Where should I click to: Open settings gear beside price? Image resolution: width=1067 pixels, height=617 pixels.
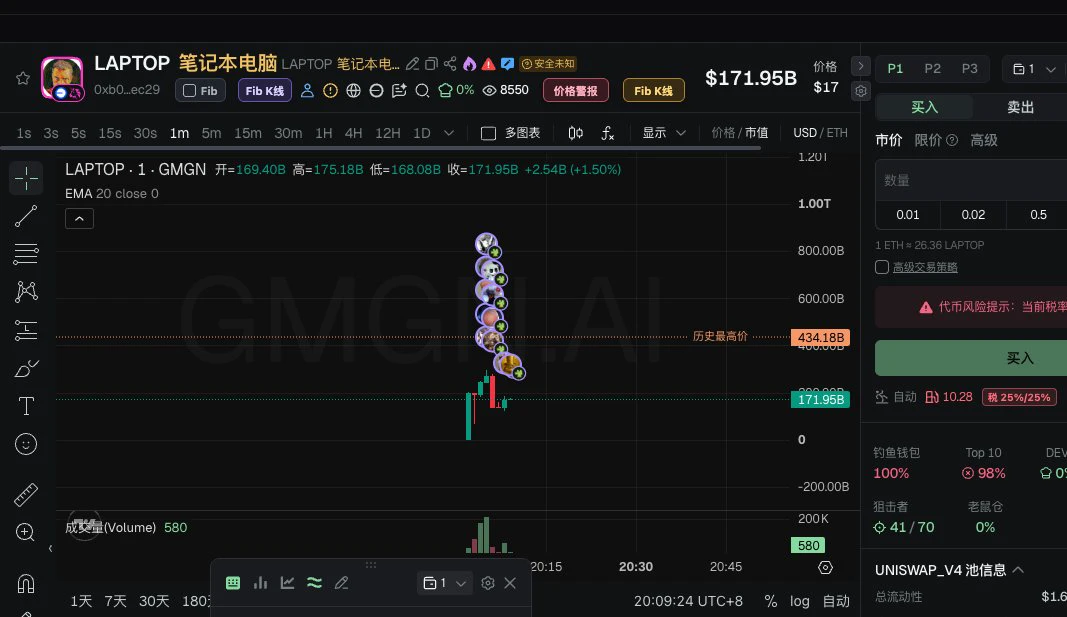[861, 90]
